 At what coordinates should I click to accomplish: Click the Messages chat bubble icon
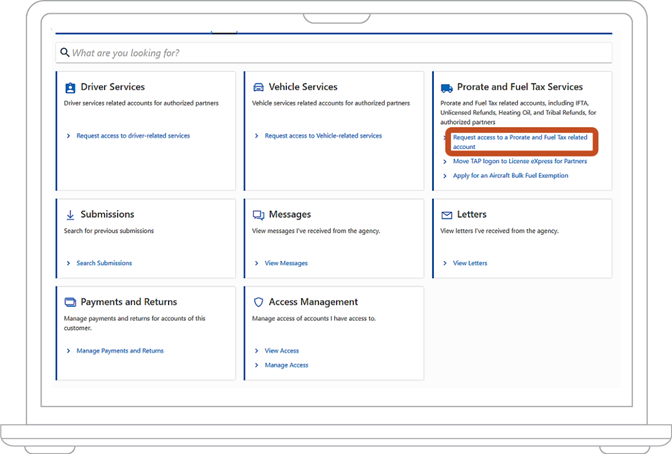(x=258, y=215)
